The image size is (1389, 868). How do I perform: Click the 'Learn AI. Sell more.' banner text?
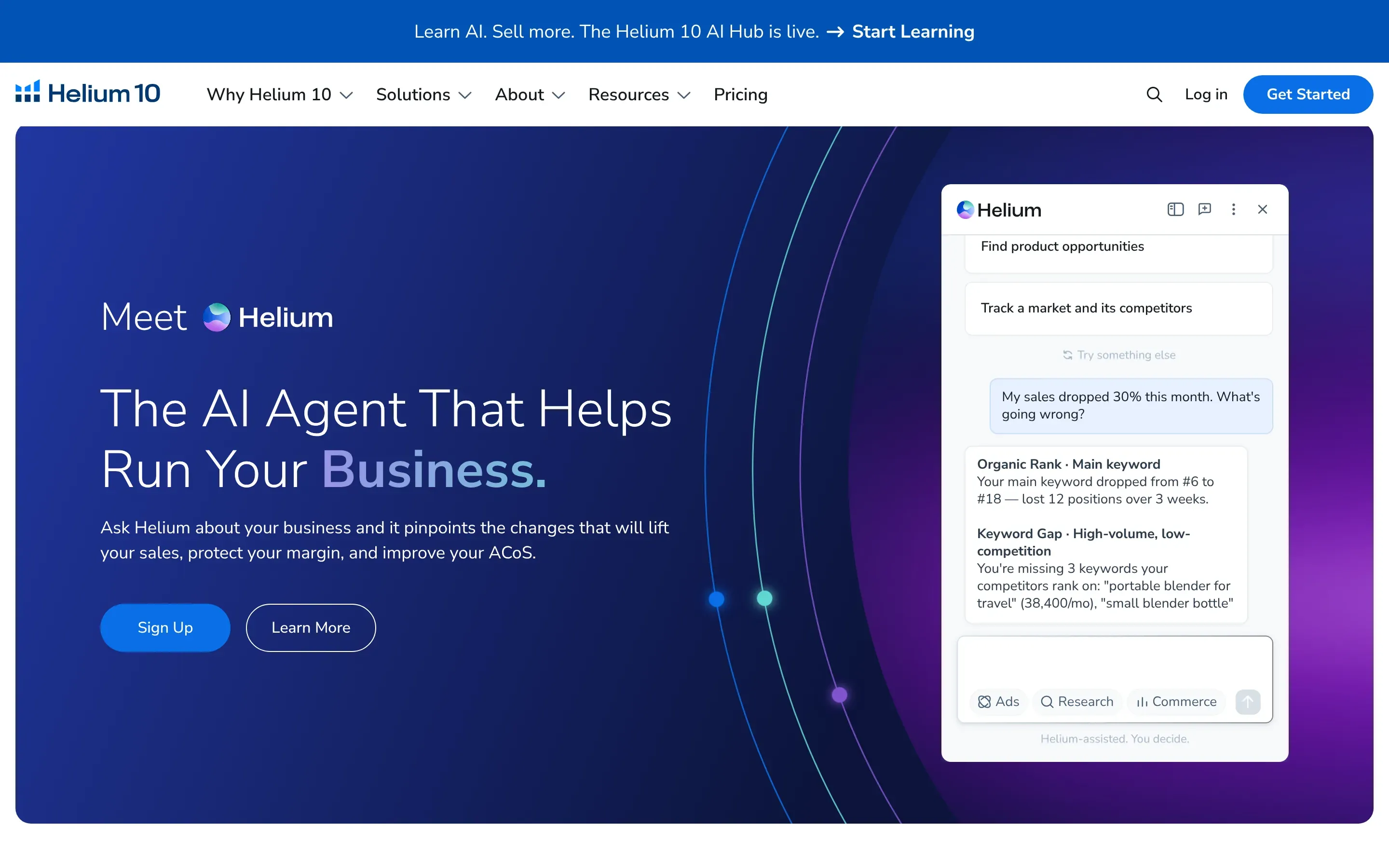point(616,31)
